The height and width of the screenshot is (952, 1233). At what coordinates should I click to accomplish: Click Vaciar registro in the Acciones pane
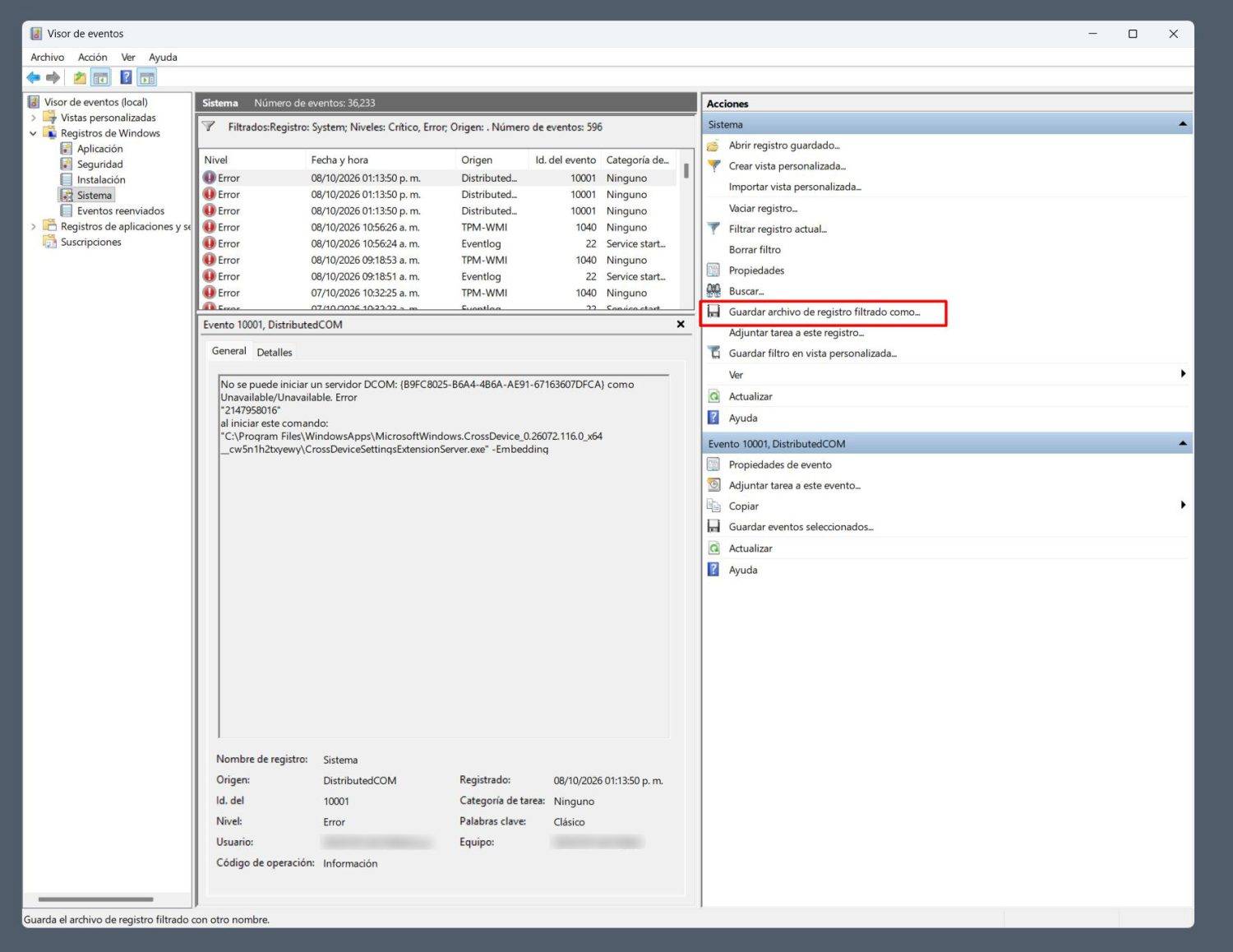coord(763,208)
